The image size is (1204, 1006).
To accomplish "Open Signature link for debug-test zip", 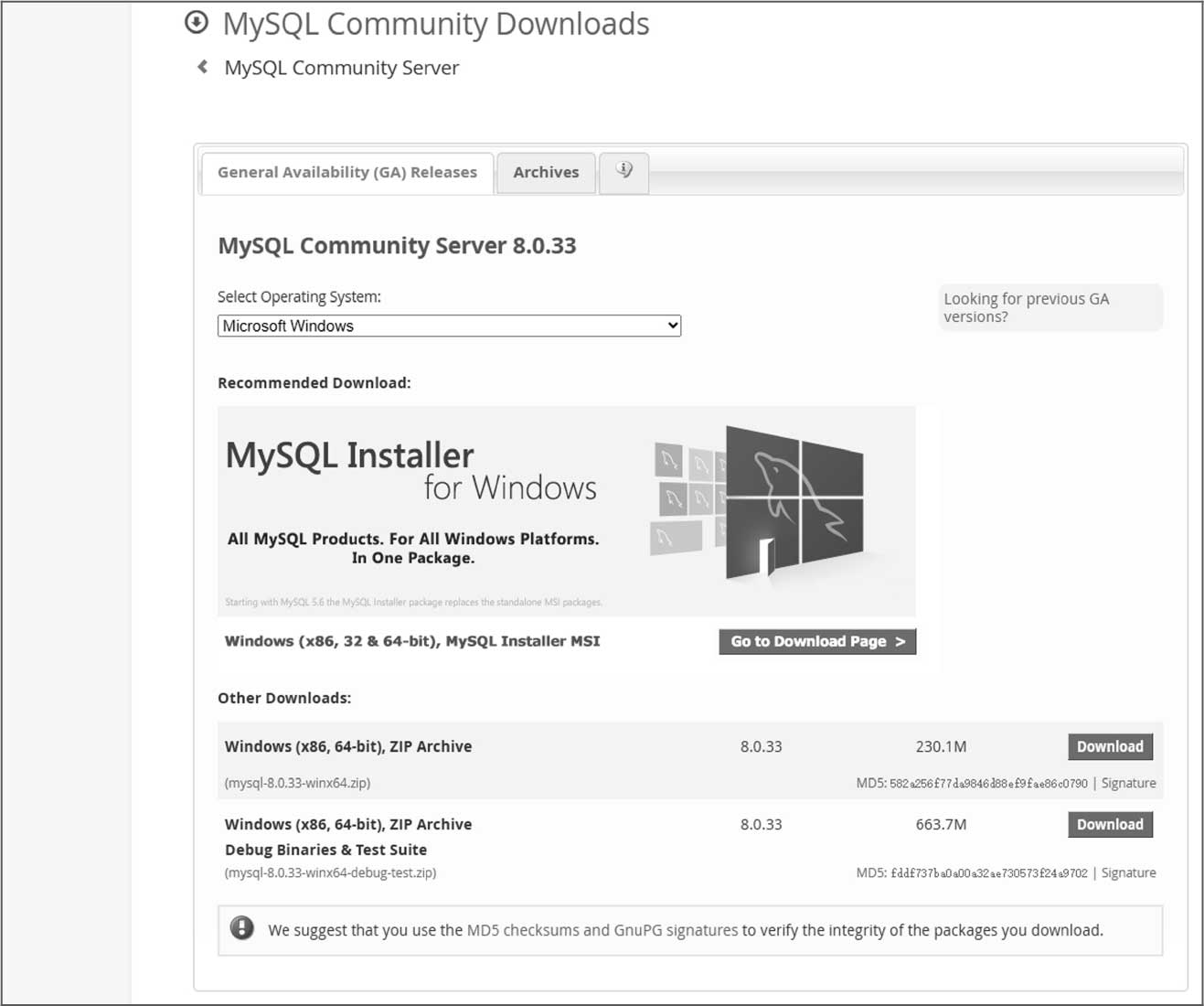I will (x=1128, y=872).
